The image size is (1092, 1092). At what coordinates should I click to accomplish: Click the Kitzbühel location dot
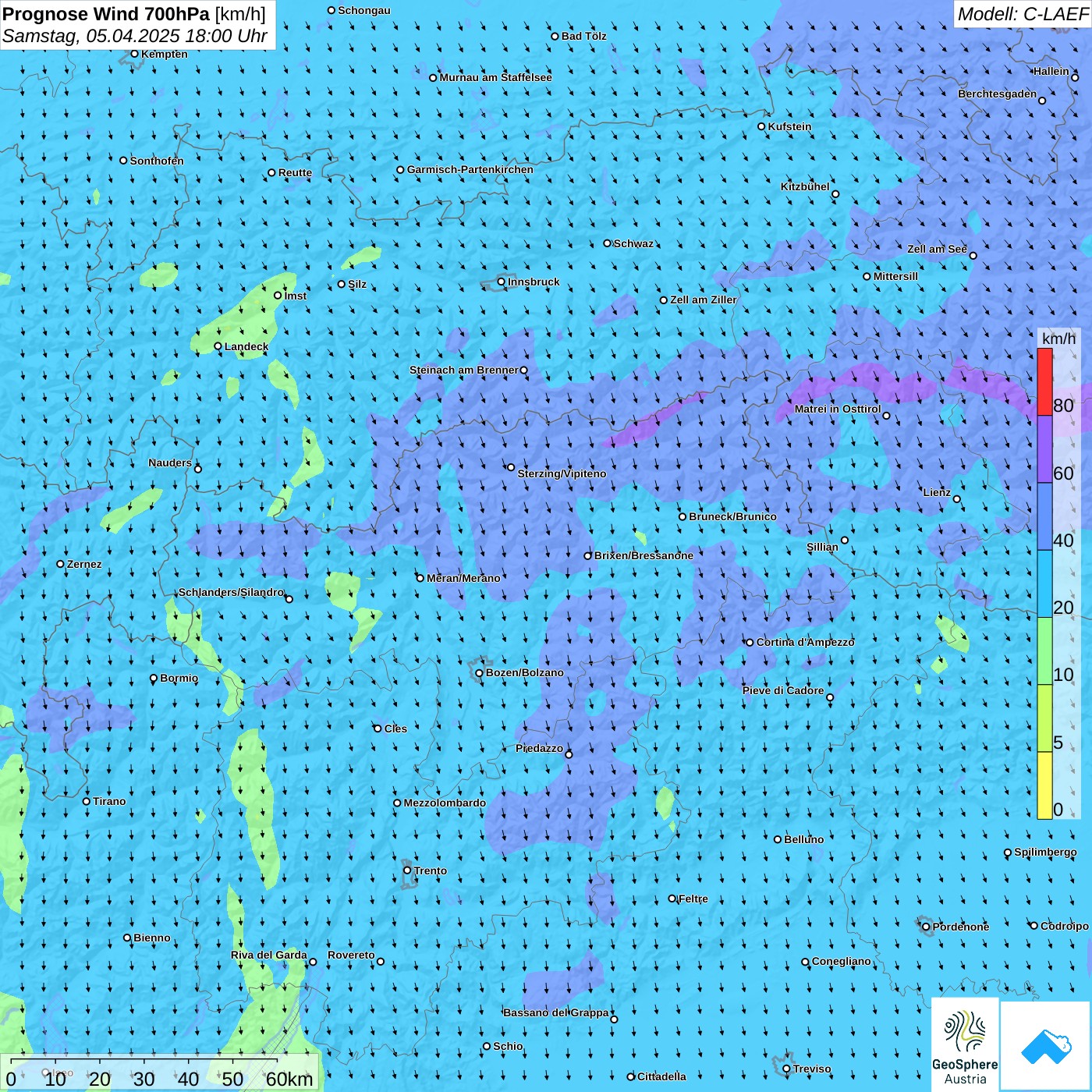835,194
